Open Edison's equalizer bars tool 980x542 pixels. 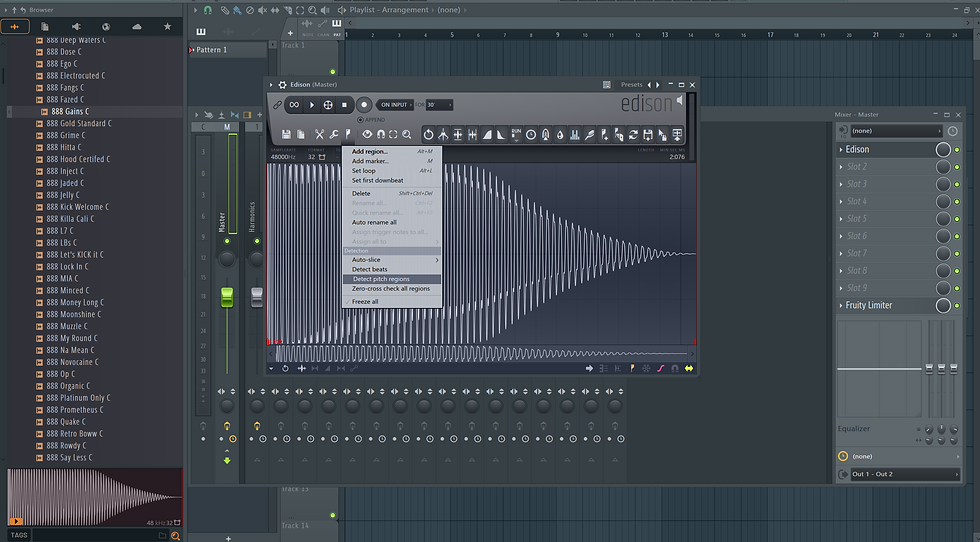(x=574, y=134)
